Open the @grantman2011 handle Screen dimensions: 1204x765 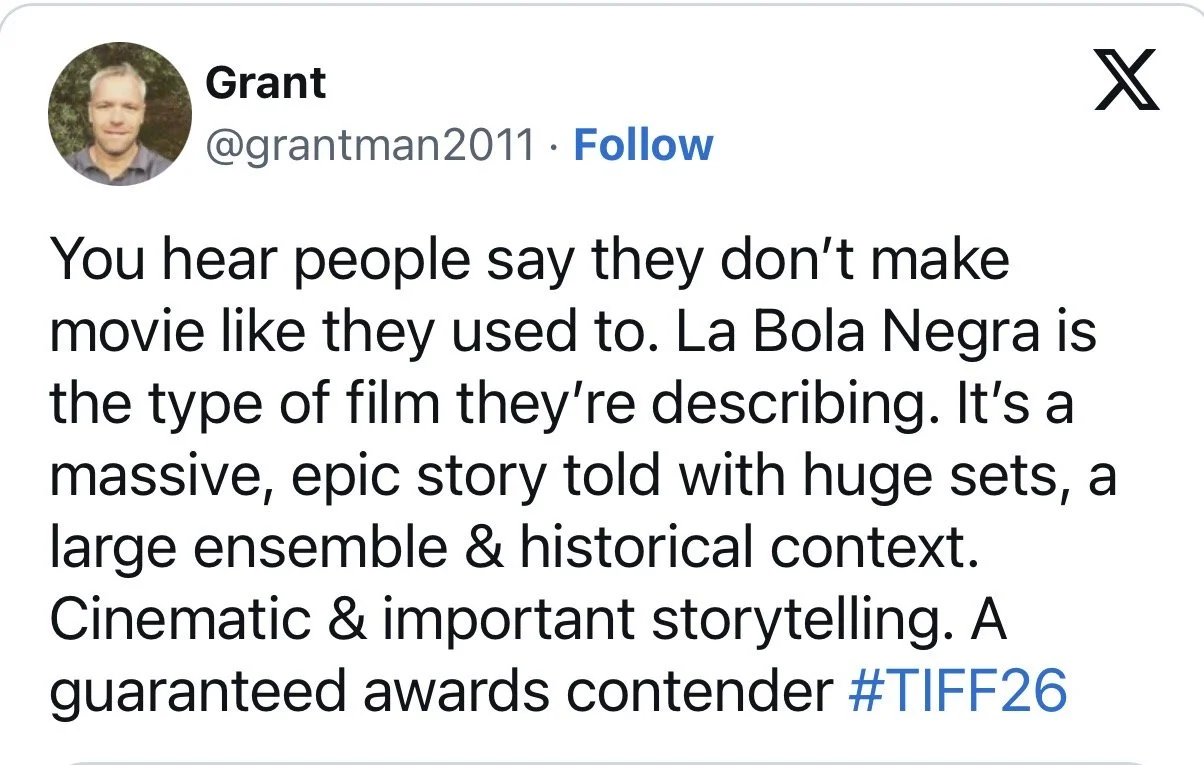[x=370, y=146]
